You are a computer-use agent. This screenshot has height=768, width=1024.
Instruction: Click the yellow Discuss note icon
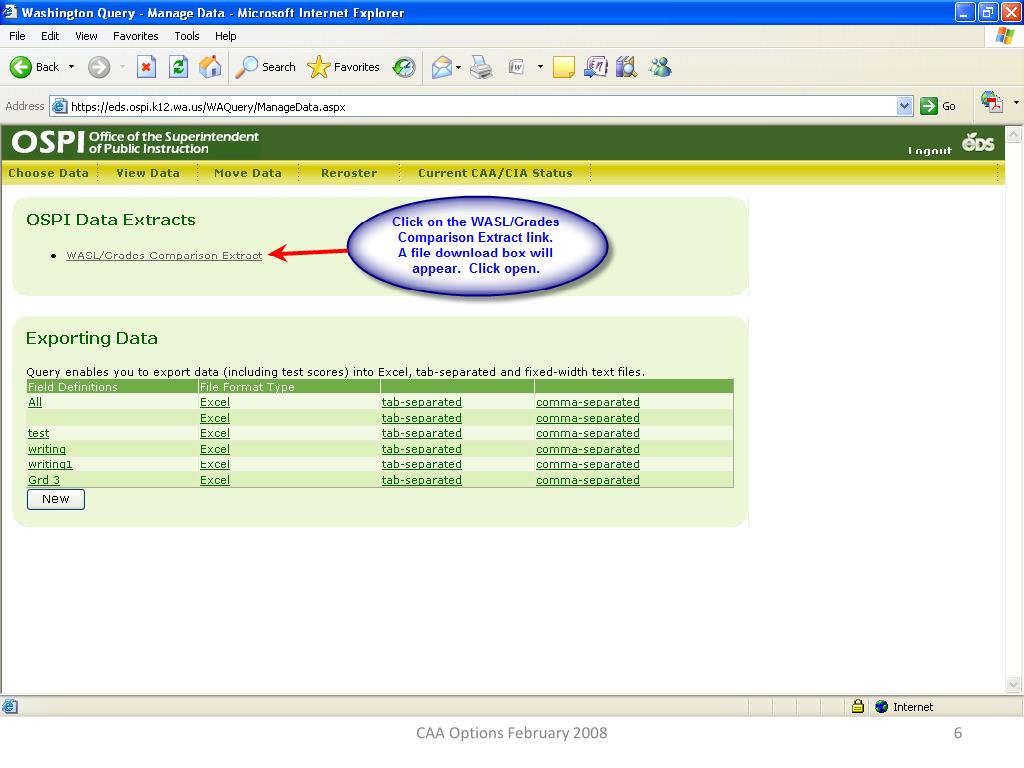[x=564, y=67]
